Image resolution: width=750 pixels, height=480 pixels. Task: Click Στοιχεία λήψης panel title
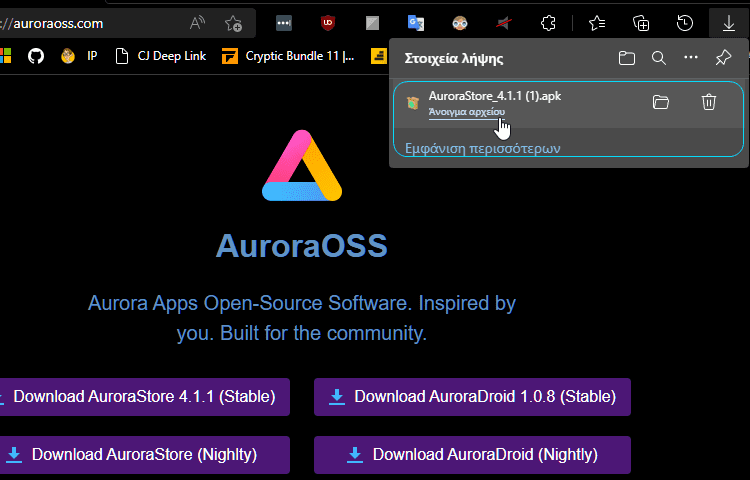(453, 59)
